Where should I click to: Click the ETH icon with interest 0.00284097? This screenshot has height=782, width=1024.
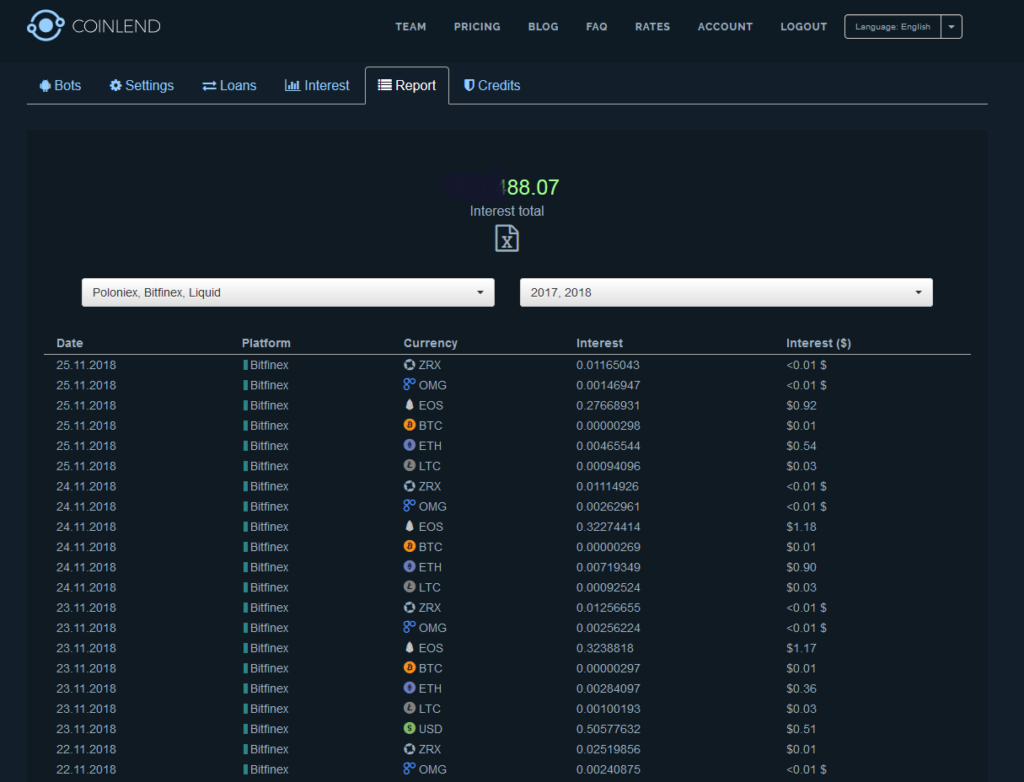pos(409,688)
